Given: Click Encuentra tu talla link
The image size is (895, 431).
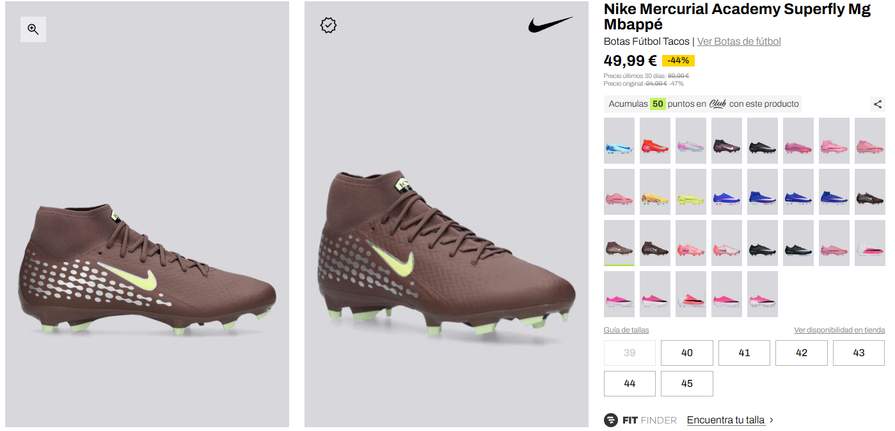Looking at the screenshot, I should coord(725,420).
